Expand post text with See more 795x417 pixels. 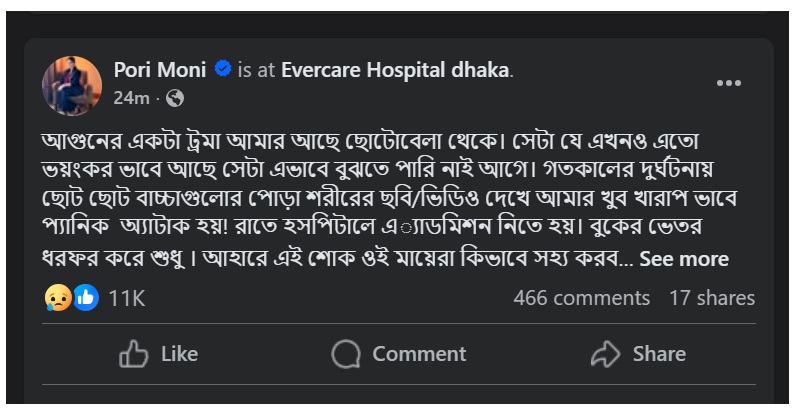coord(684,259)
